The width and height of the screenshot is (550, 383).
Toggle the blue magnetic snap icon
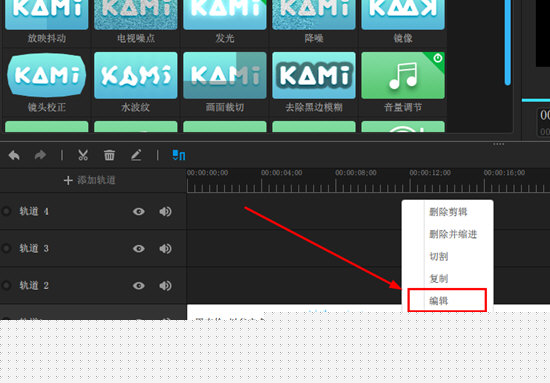[x=179, y=155]
